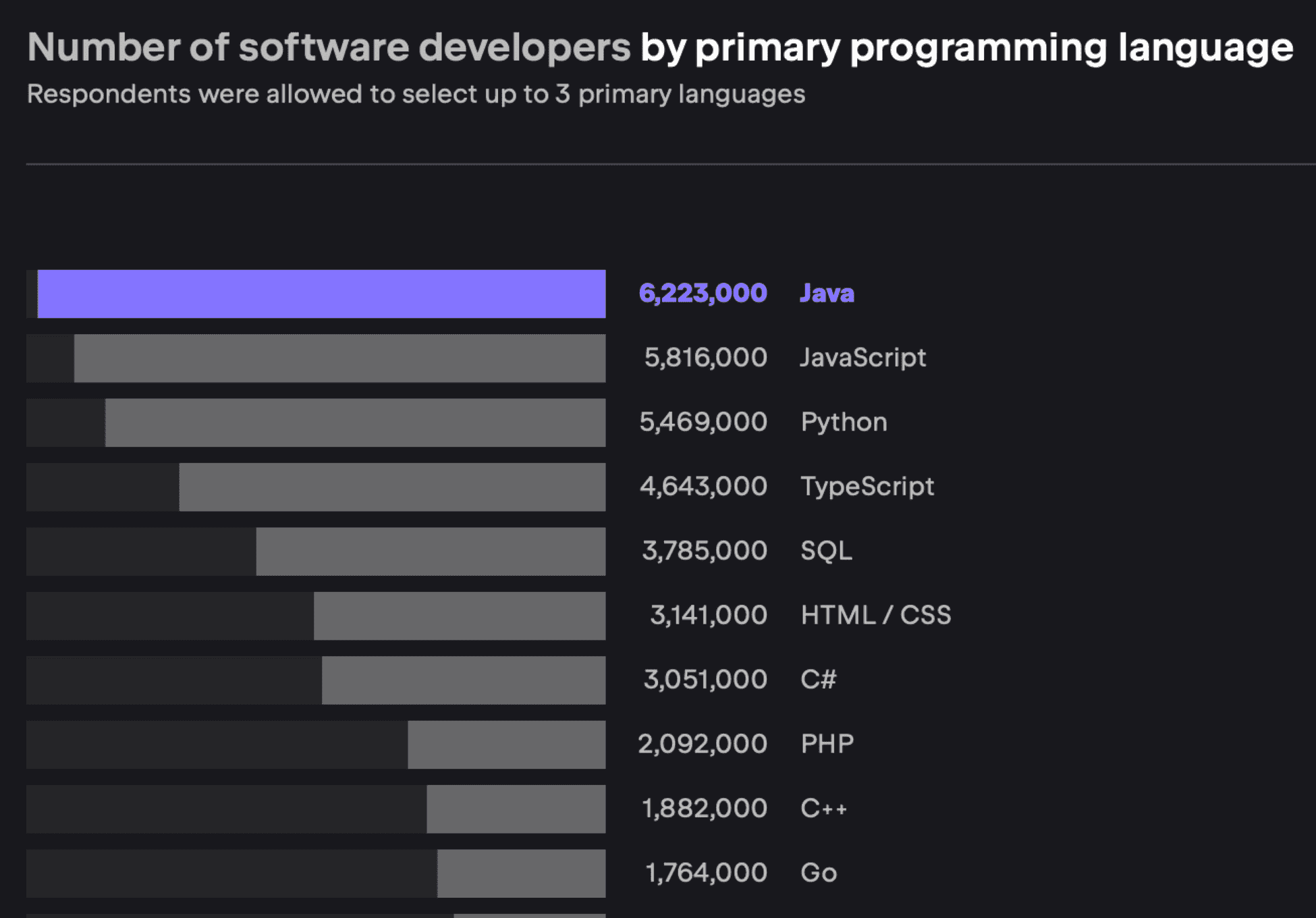Click the chart title heading

660,47
